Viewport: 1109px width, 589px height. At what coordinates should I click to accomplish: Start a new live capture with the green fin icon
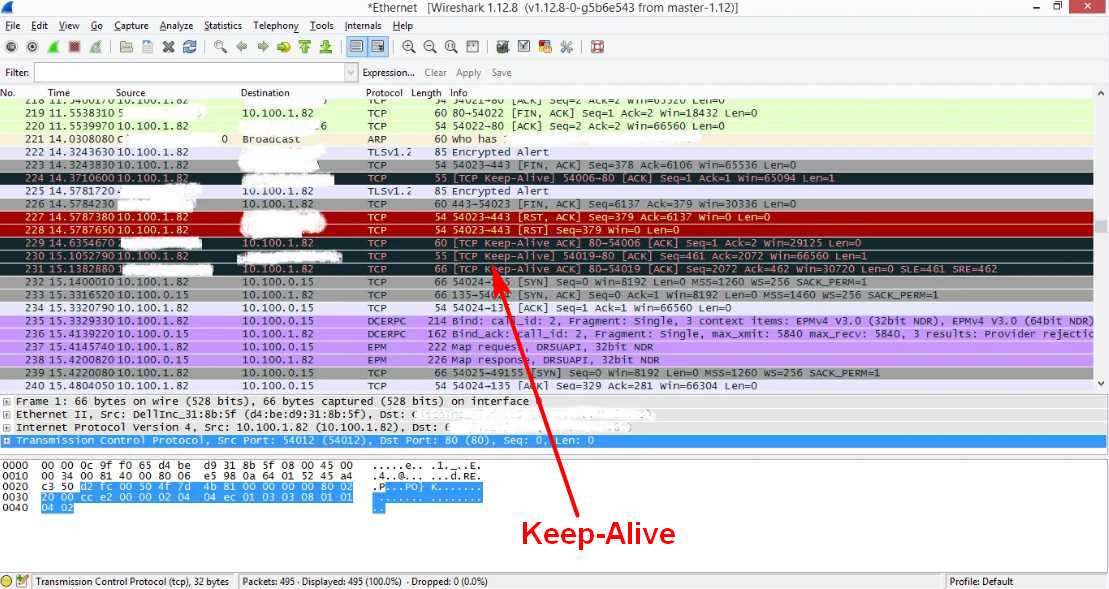pos(53,47)
